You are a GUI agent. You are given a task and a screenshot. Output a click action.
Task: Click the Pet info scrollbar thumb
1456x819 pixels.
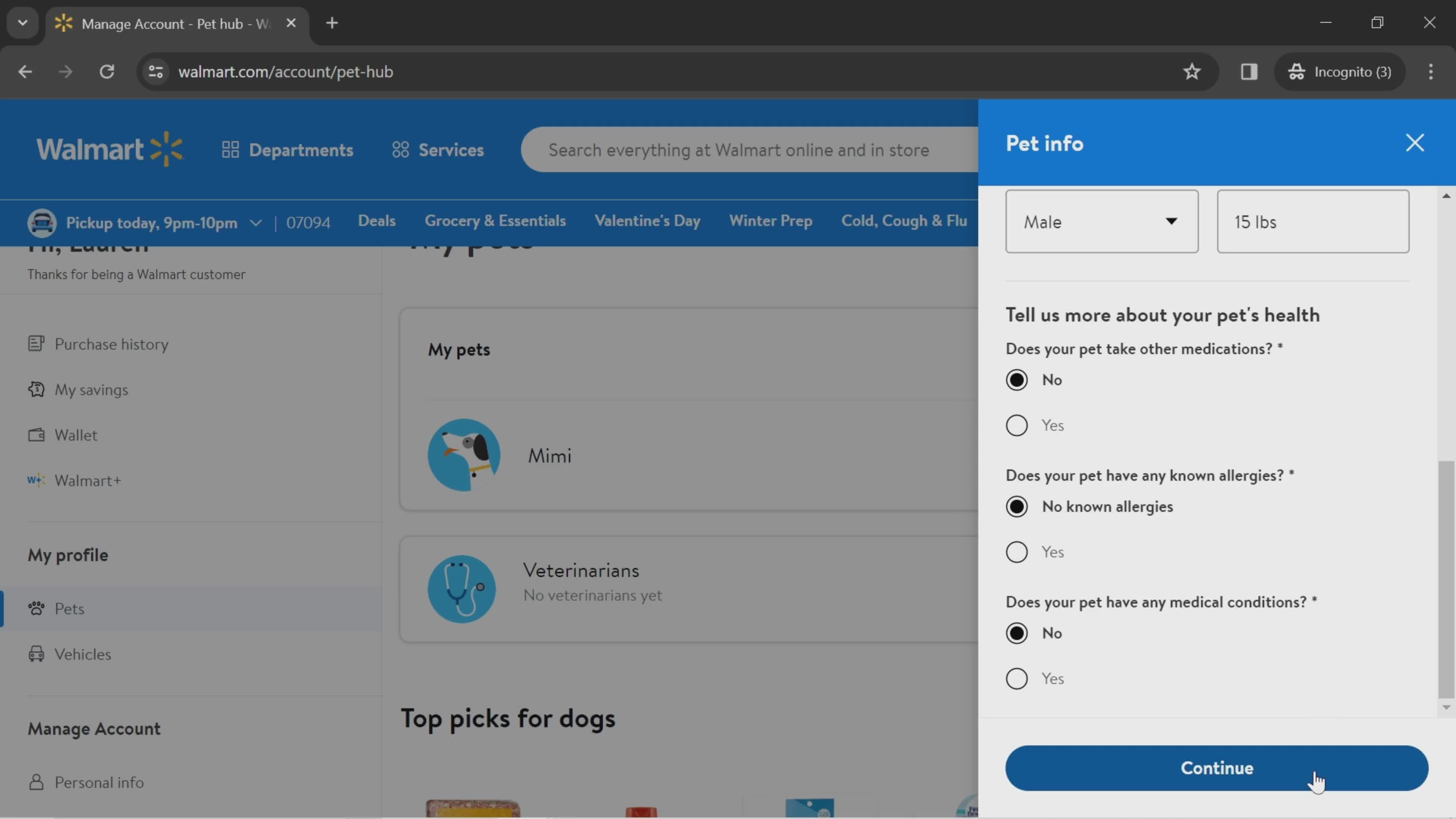(1446, 579)
